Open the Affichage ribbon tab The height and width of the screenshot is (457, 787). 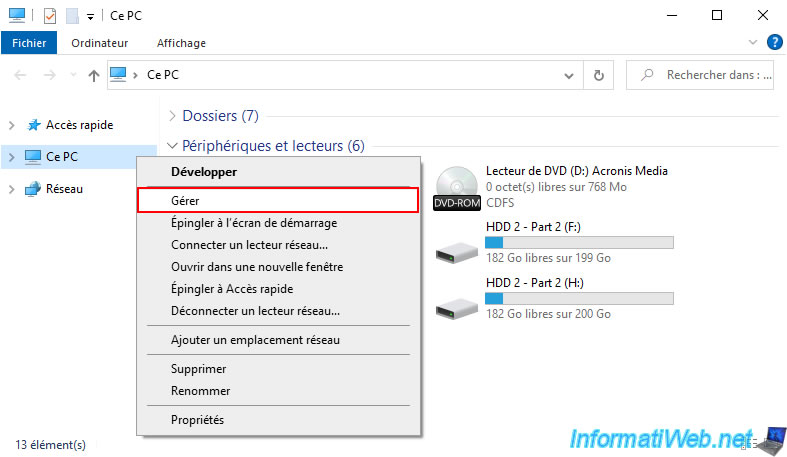pos(181,43)
